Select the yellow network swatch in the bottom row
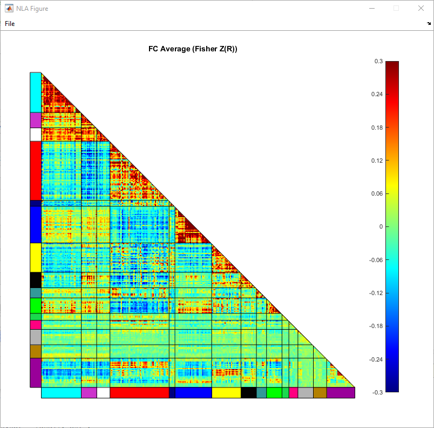This screenshot has width=434, height=428. point(226,393)
